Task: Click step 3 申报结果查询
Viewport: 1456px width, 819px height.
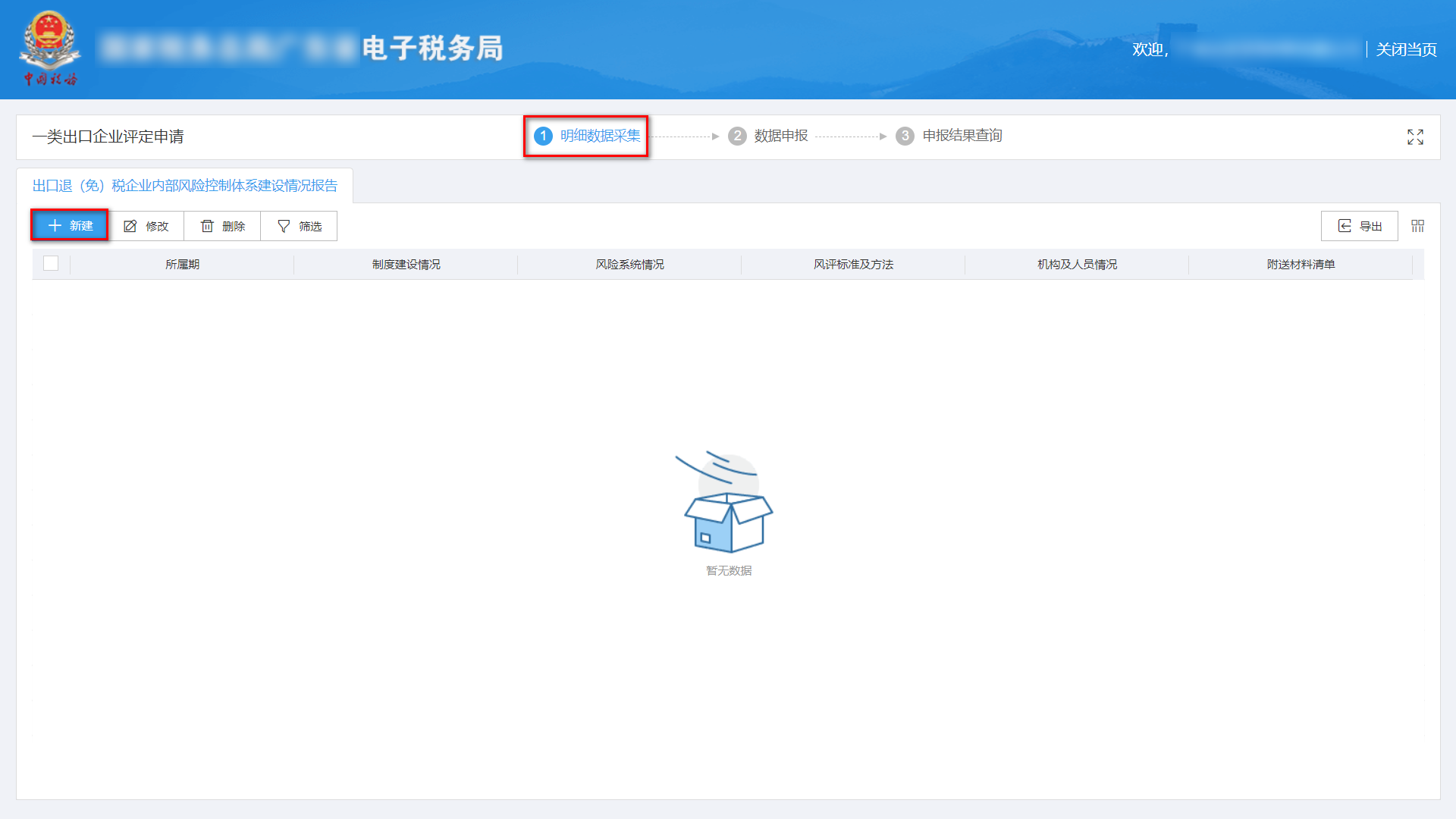Action: tap(950, 136)
